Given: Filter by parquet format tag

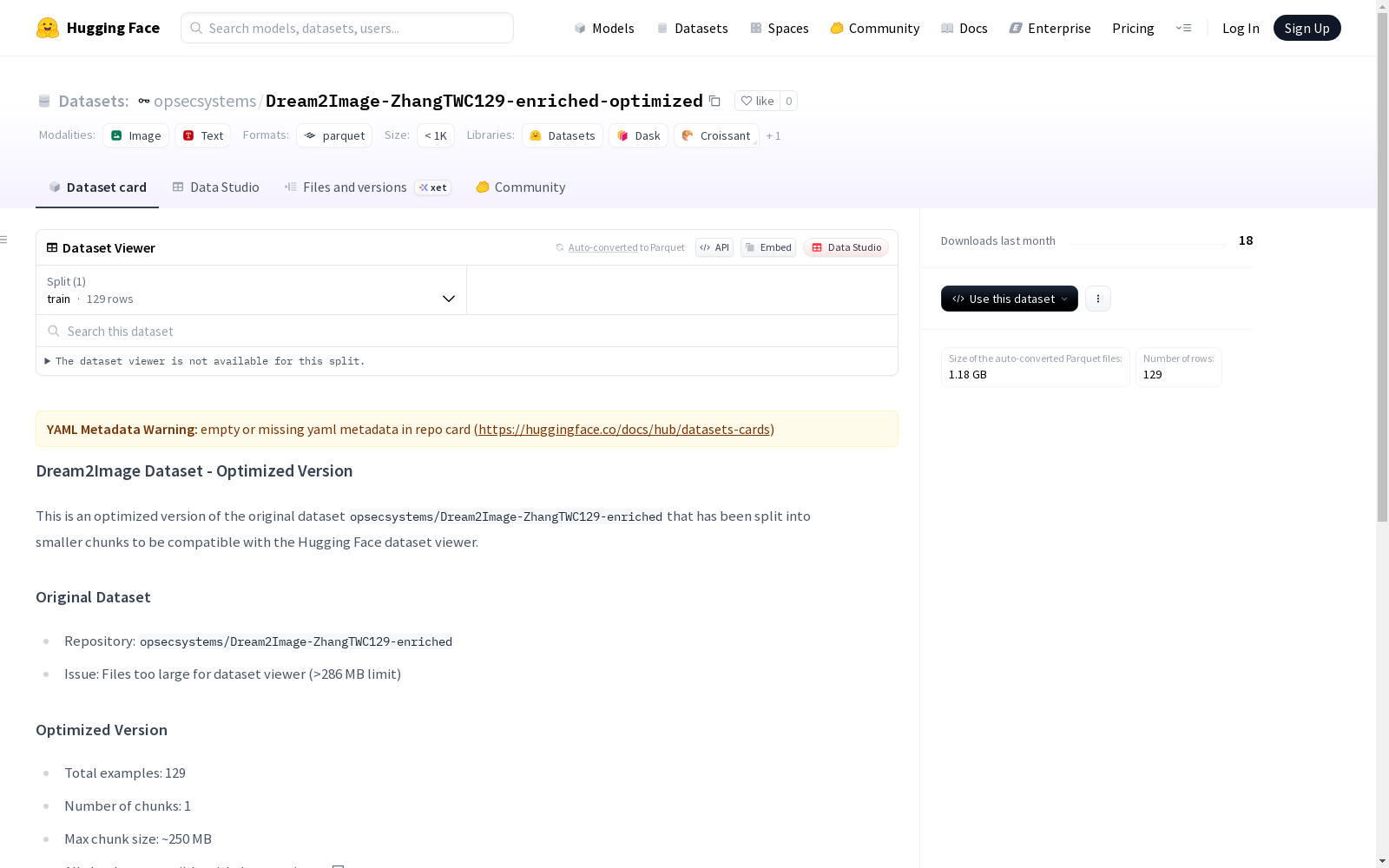Looking at the screenshot, I should [x=334, y=135].
